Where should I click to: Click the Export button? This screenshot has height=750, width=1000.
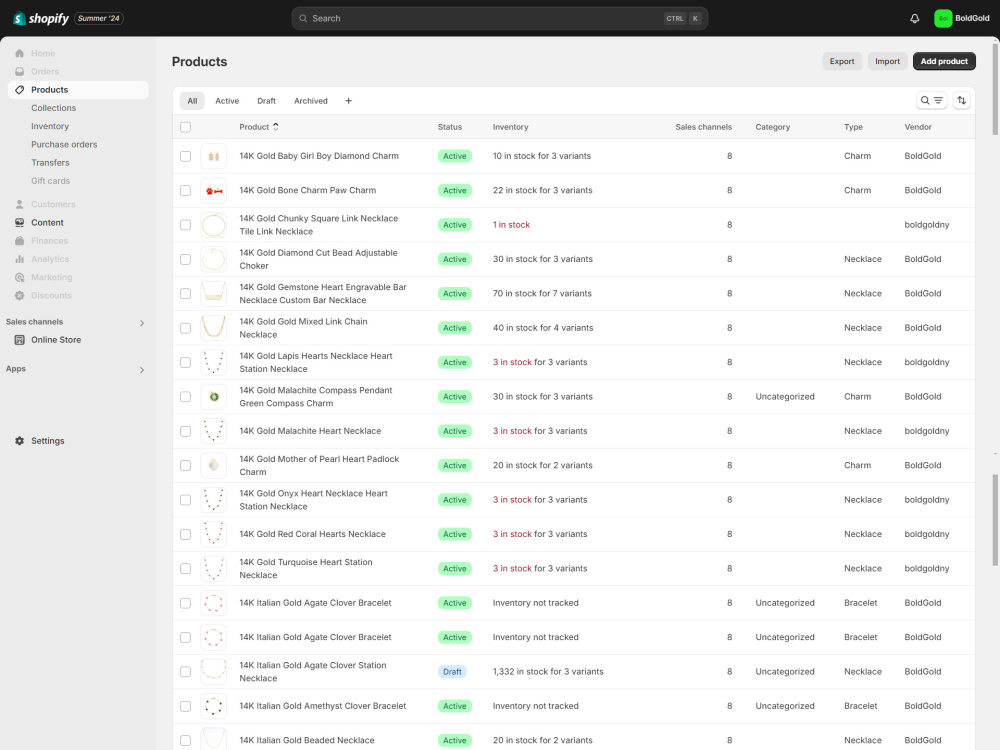pyautogui.click(x=842, y=61)
